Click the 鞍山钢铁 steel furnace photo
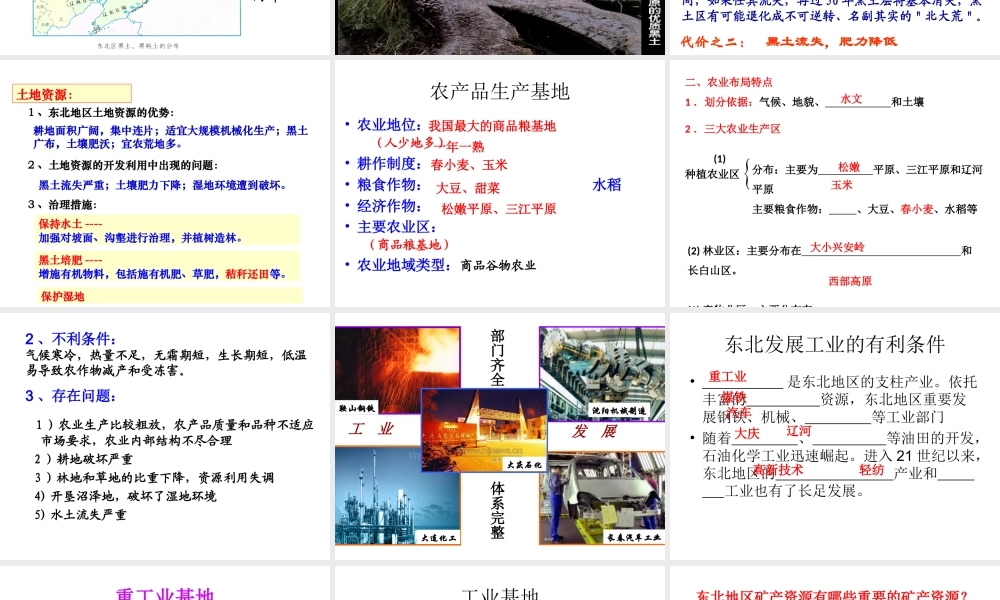The width and height of the screenshot is (1000, 600). (397, 370)
